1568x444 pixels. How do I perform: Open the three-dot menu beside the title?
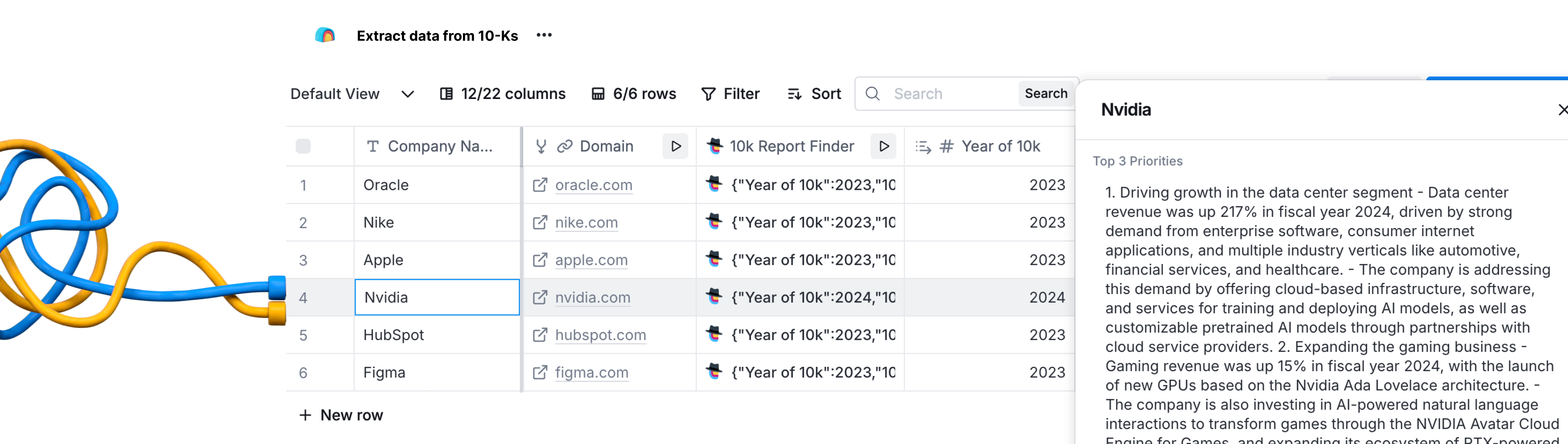tap(544, 35)
